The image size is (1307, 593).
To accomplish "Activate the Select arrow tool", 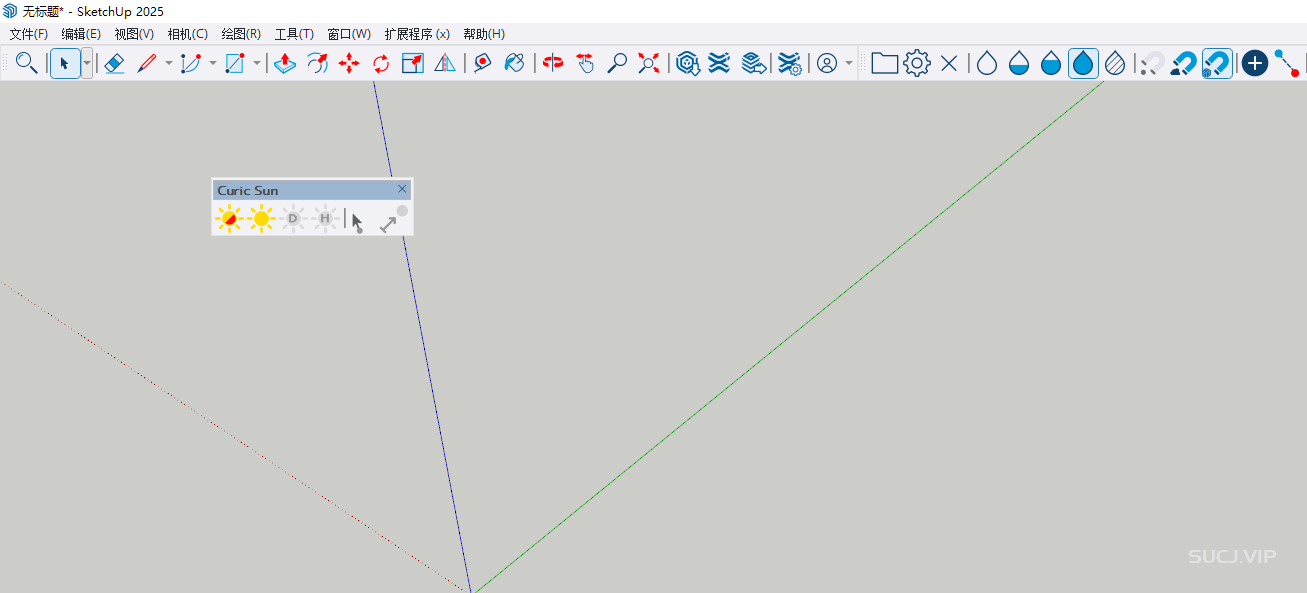I will tap(65, 63).
